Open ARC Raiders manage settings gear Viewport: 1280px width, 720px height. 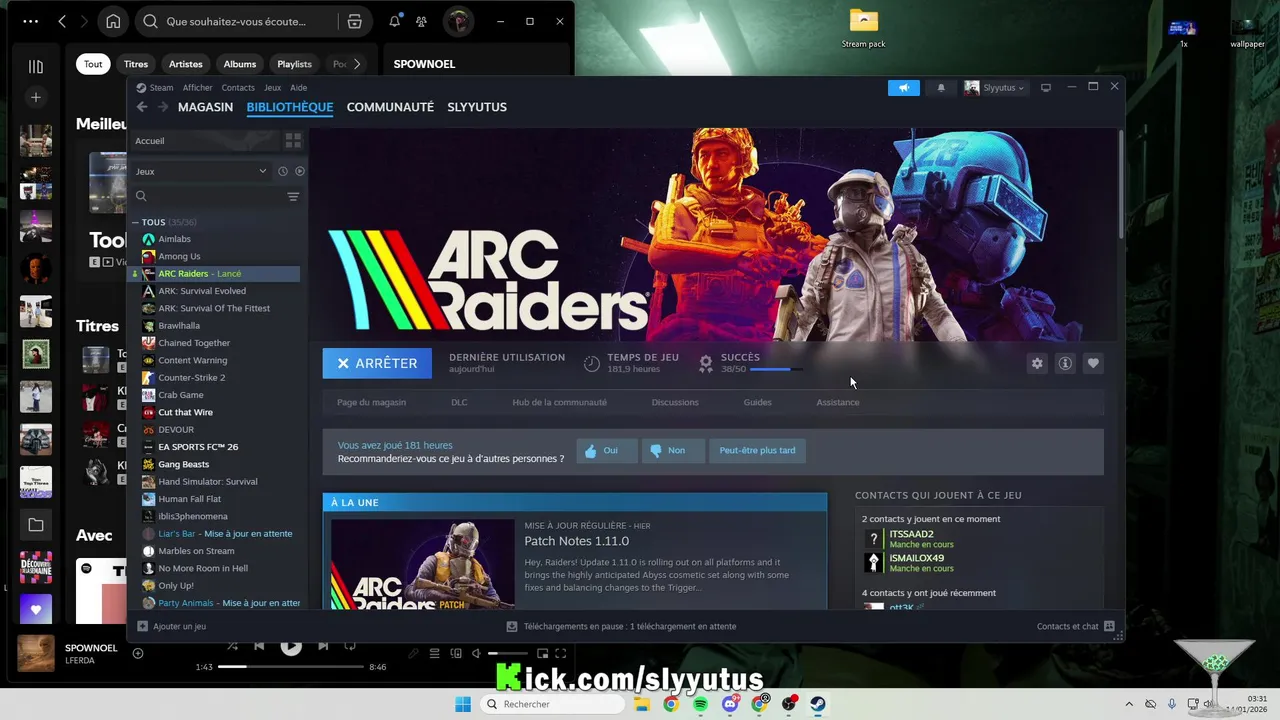tap(1037, 364)
